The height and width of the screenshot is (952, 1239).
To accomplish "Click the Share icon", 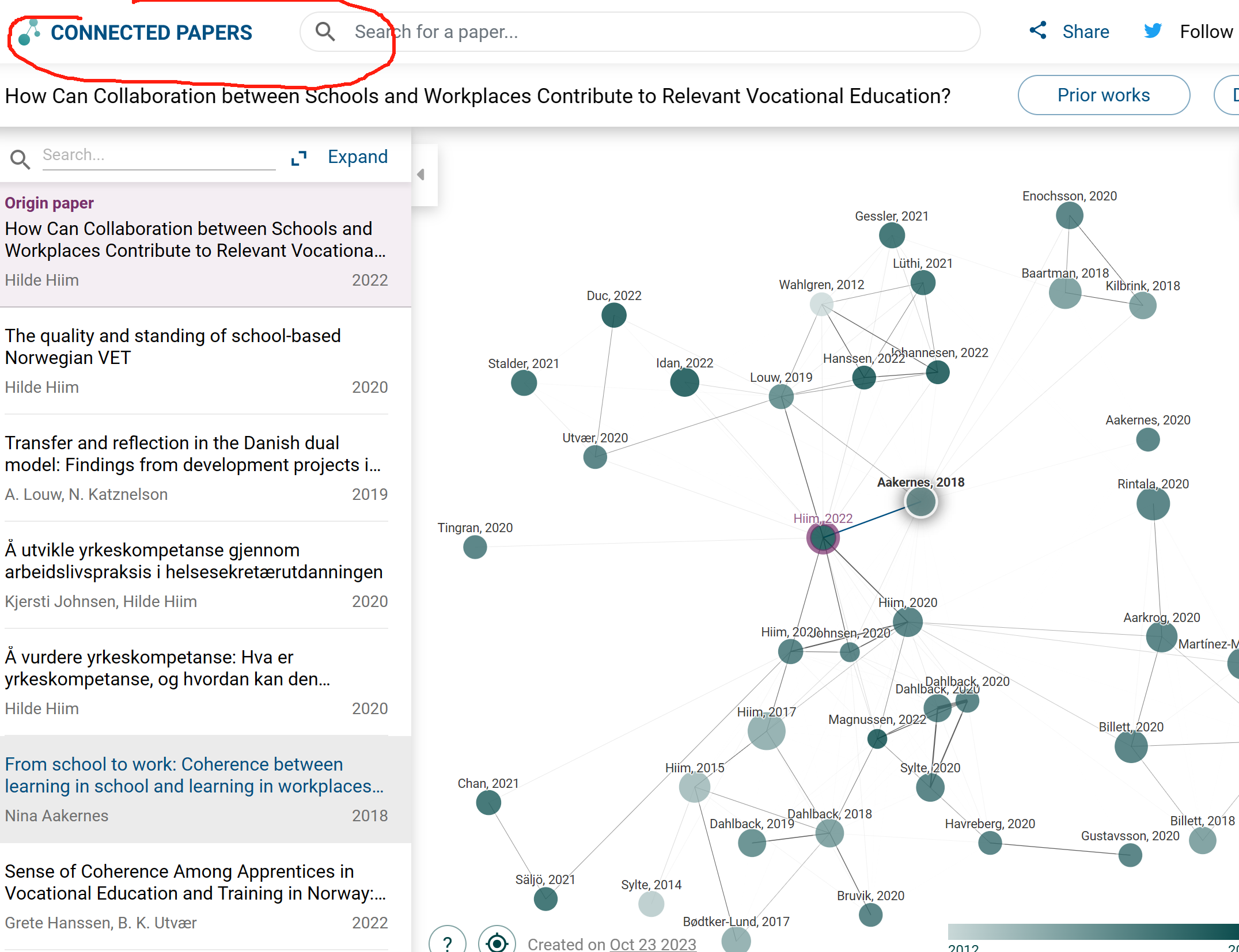I will coord(1038,31).
